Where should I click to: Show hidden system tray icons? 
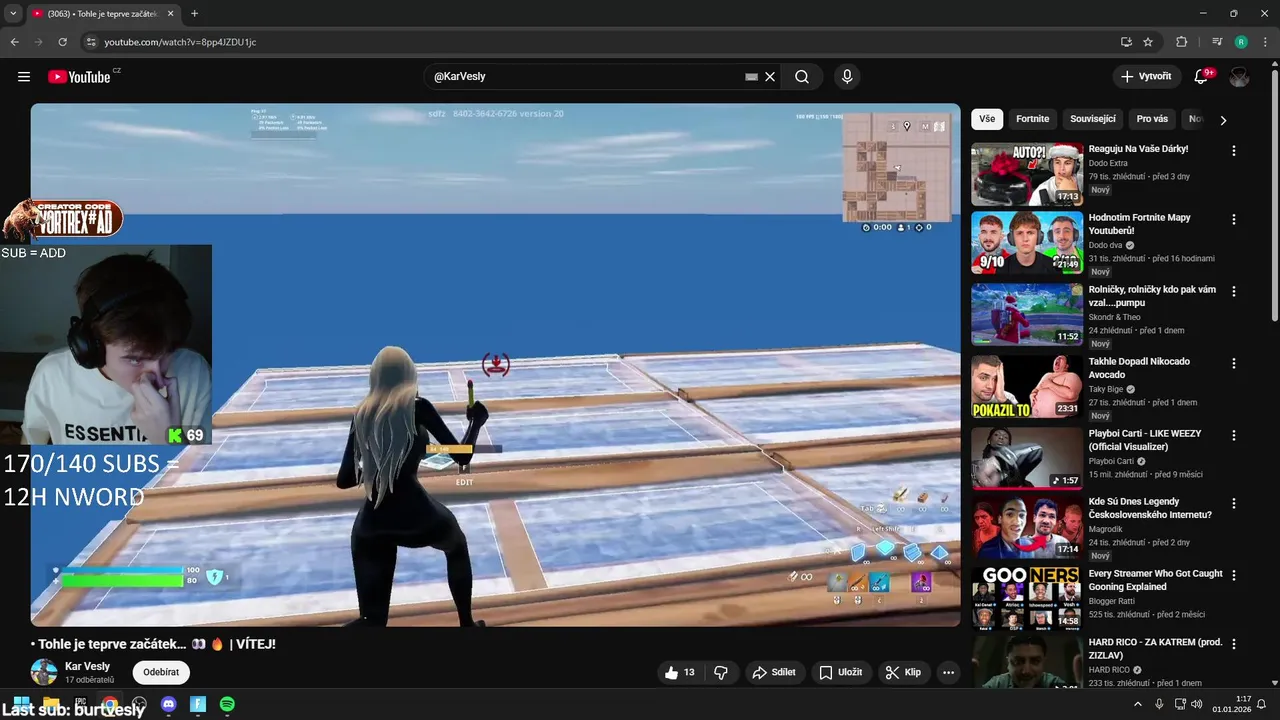coord(1138,705)
